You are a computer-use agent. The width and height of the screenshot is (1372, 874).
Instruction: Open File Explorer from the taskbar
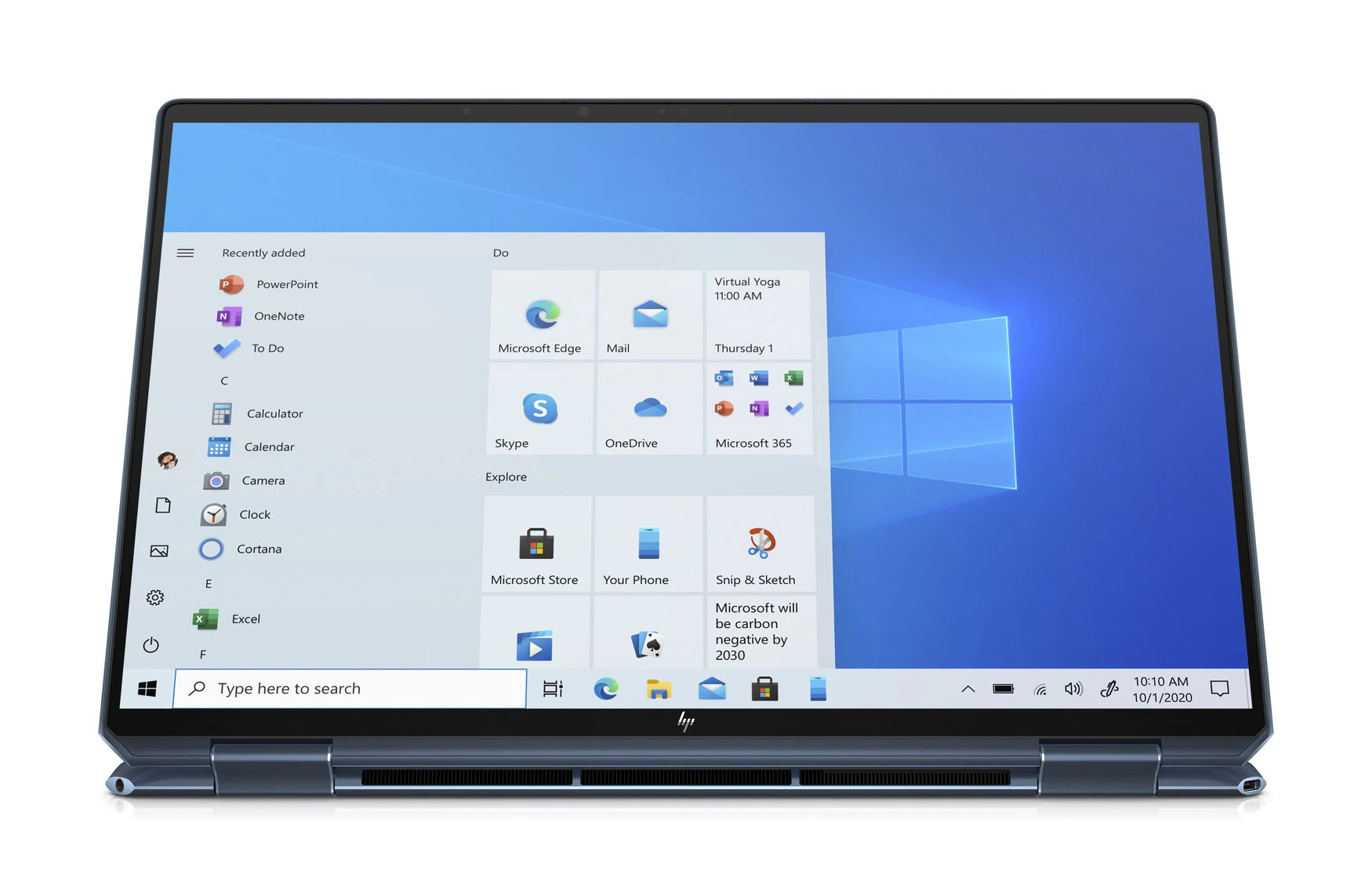pos(659,689)
